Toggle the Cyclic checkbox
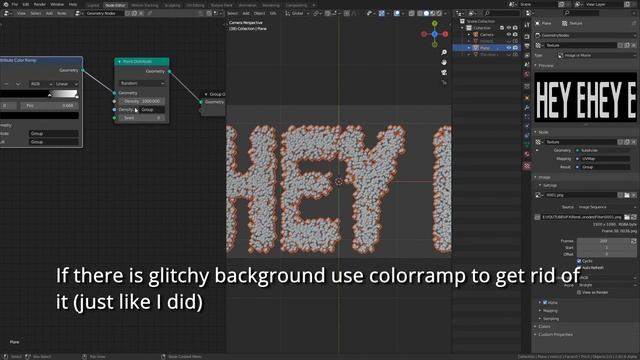640x360 pixels. coord(579,261)
